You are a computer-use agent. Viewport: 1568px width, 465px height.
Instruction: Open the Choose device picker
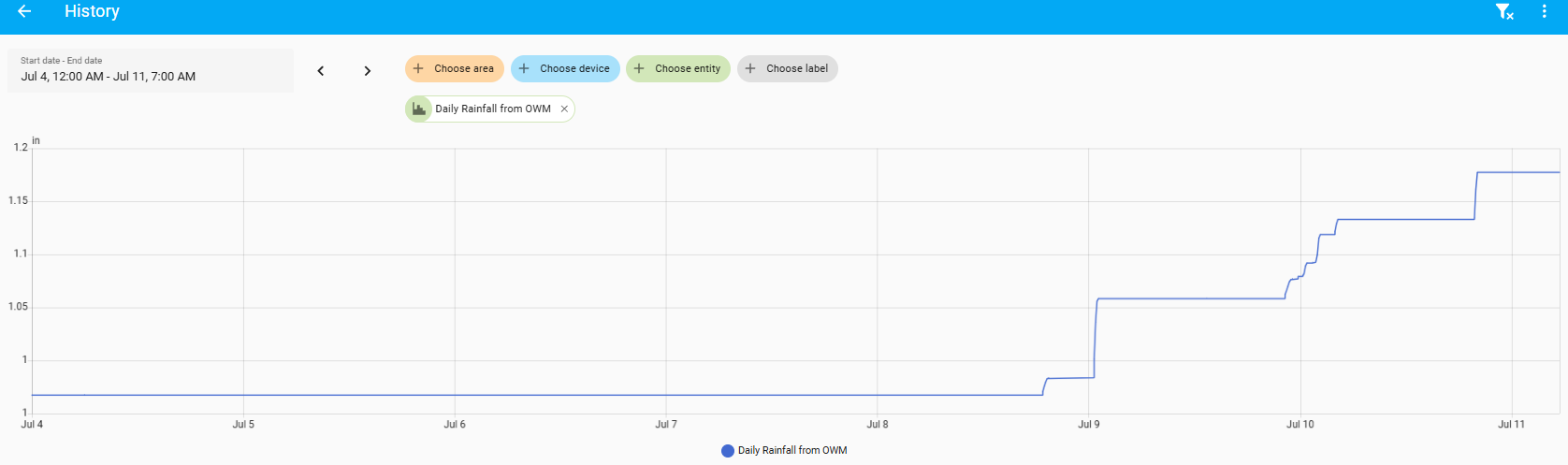(565, 69)
